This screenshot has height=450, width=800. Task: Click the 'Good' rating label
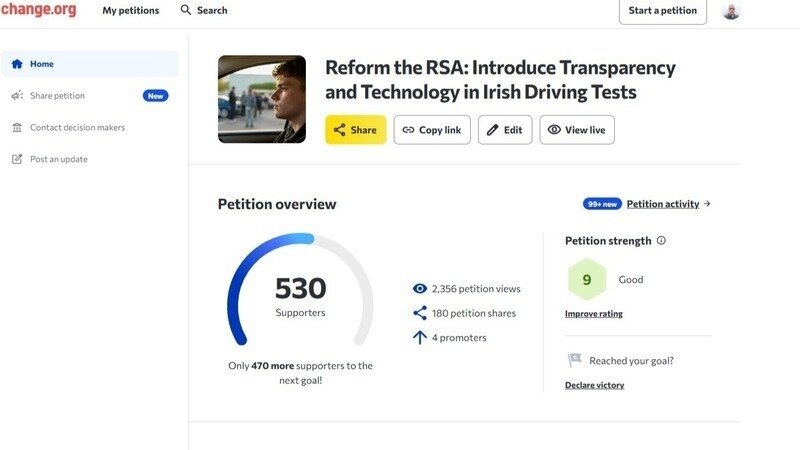point(631,279)
